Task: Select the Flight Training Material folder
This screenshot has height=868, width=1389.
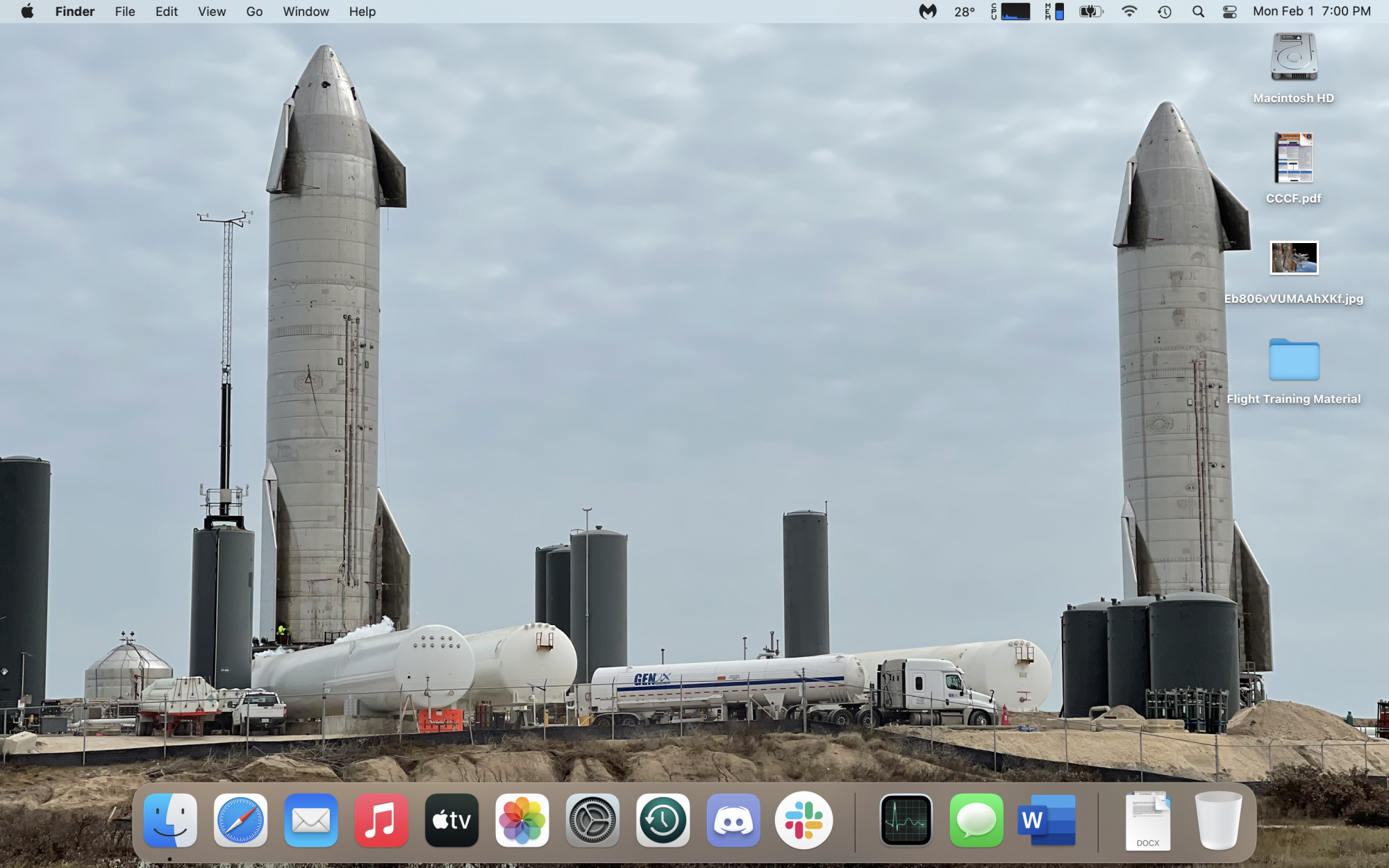Action: 1293,360
